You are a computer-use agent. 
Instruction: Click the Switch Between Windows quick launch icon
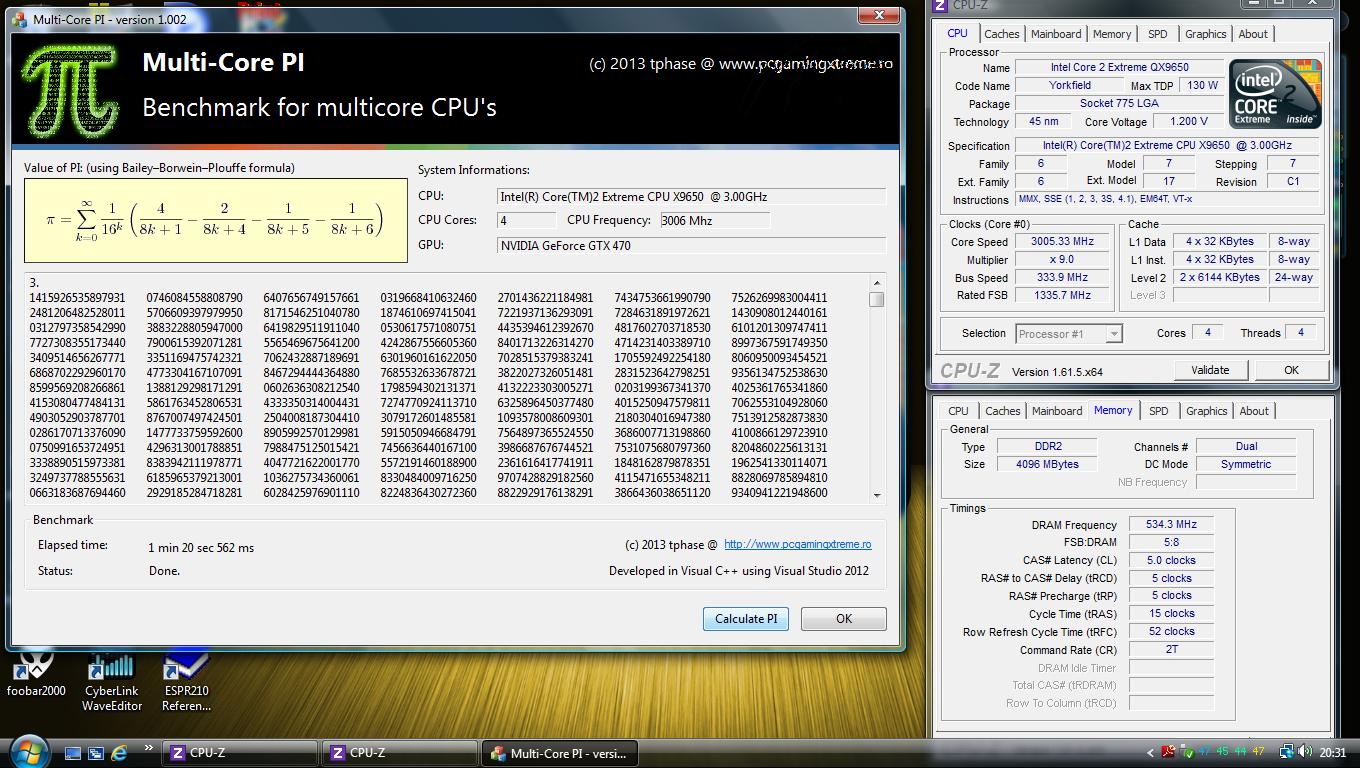pyautogui.click(x=96, y=752)
